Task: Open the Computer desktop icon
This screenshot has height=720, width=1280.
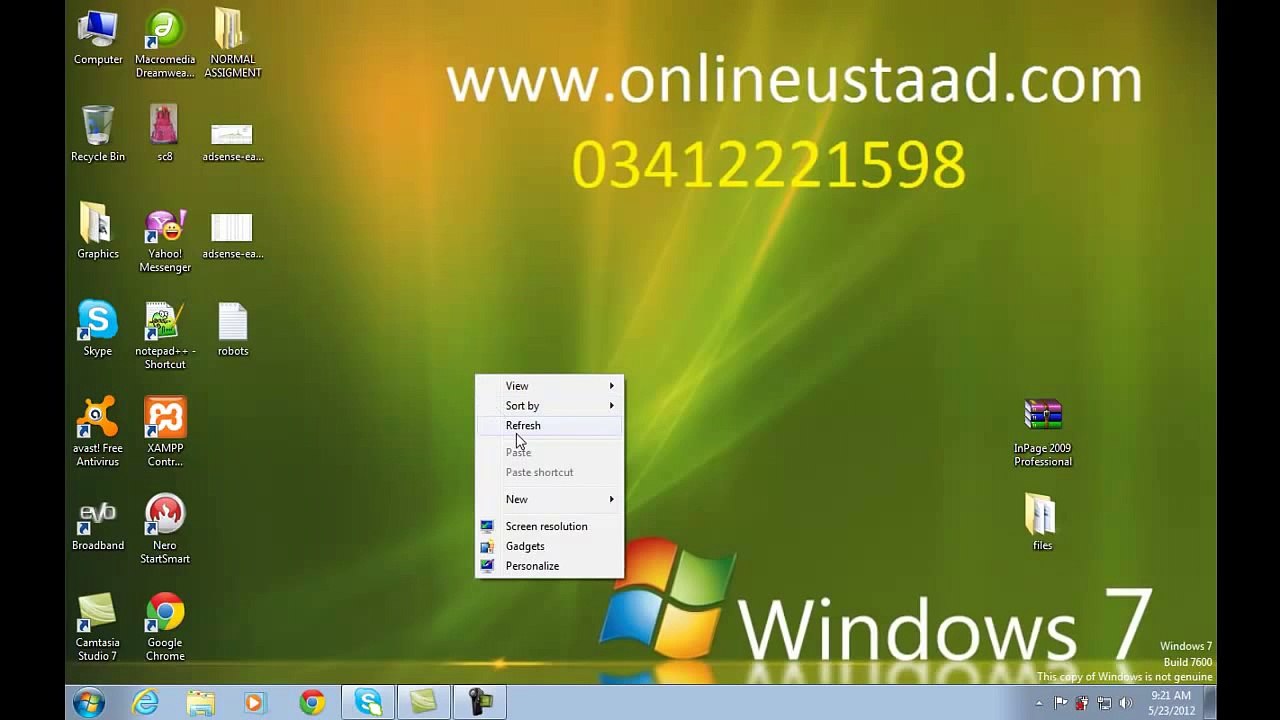Action: 98,38
